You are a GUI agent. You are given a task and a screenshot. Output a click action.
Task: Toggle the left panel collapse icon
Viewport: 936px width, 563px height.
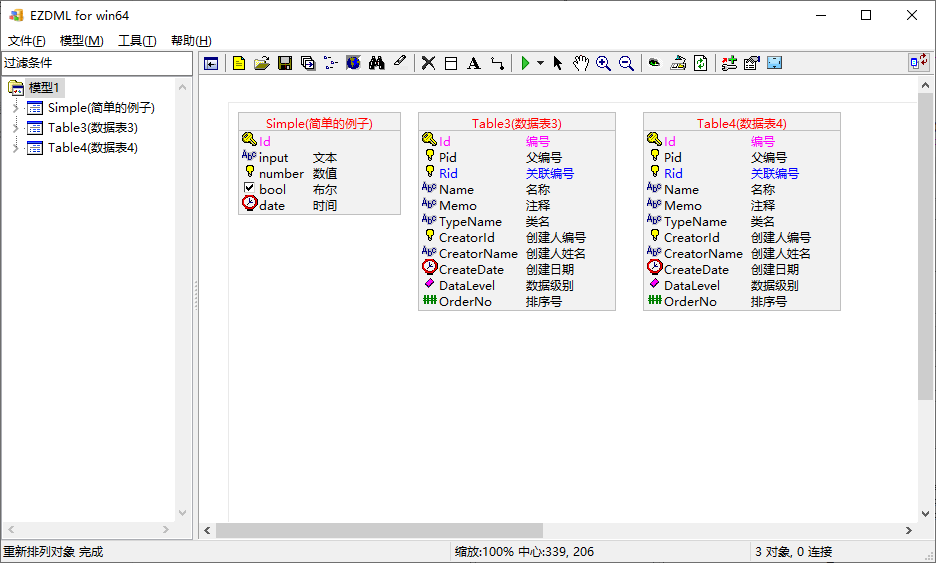(211, 63)
